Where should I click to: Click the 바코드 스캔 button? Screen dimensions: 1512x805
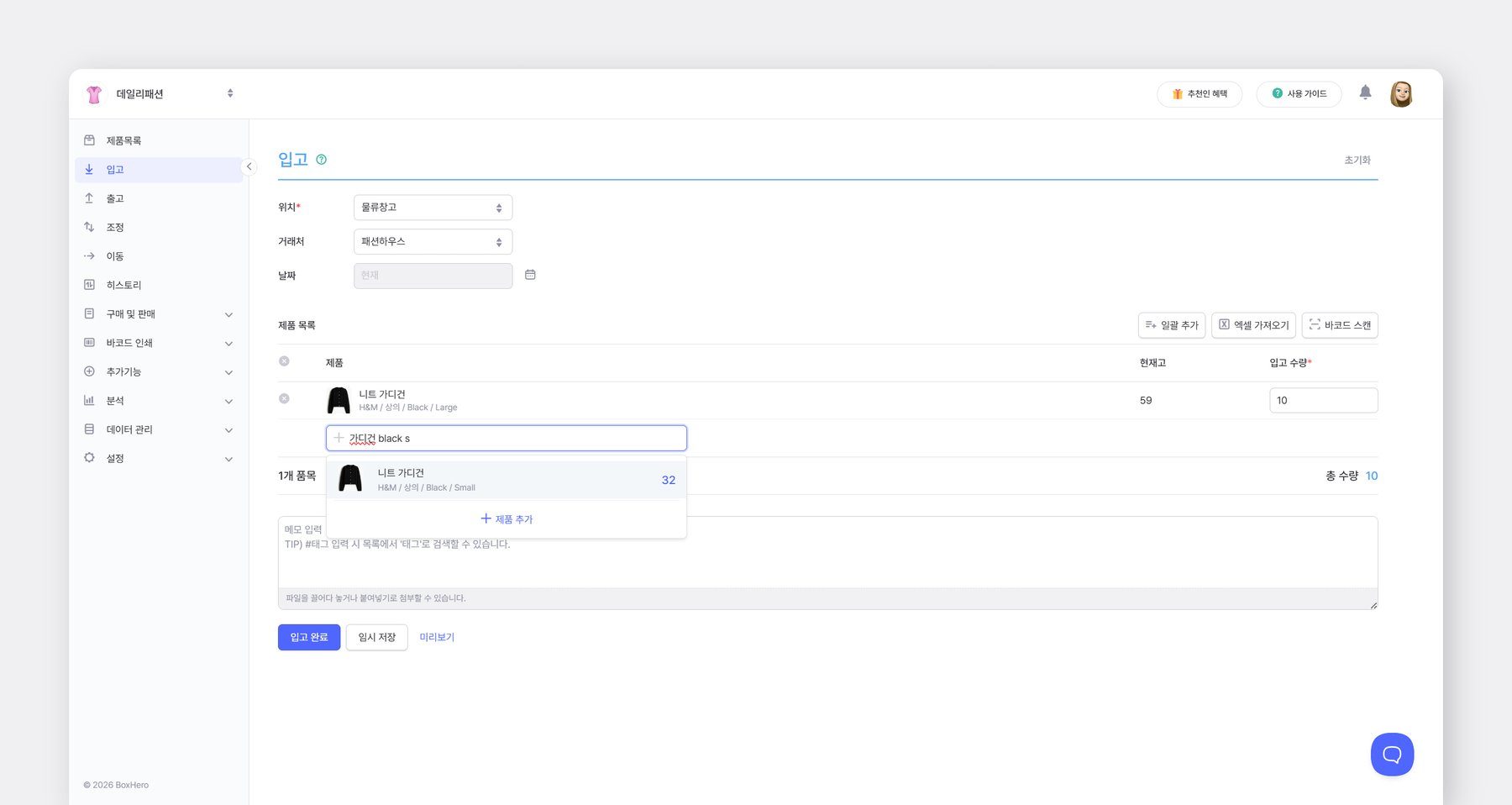[1339, 325]
